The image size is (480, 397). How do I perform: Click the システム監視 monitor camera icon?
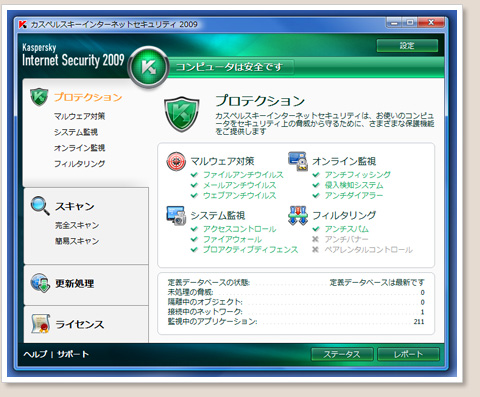pos(176,215)
